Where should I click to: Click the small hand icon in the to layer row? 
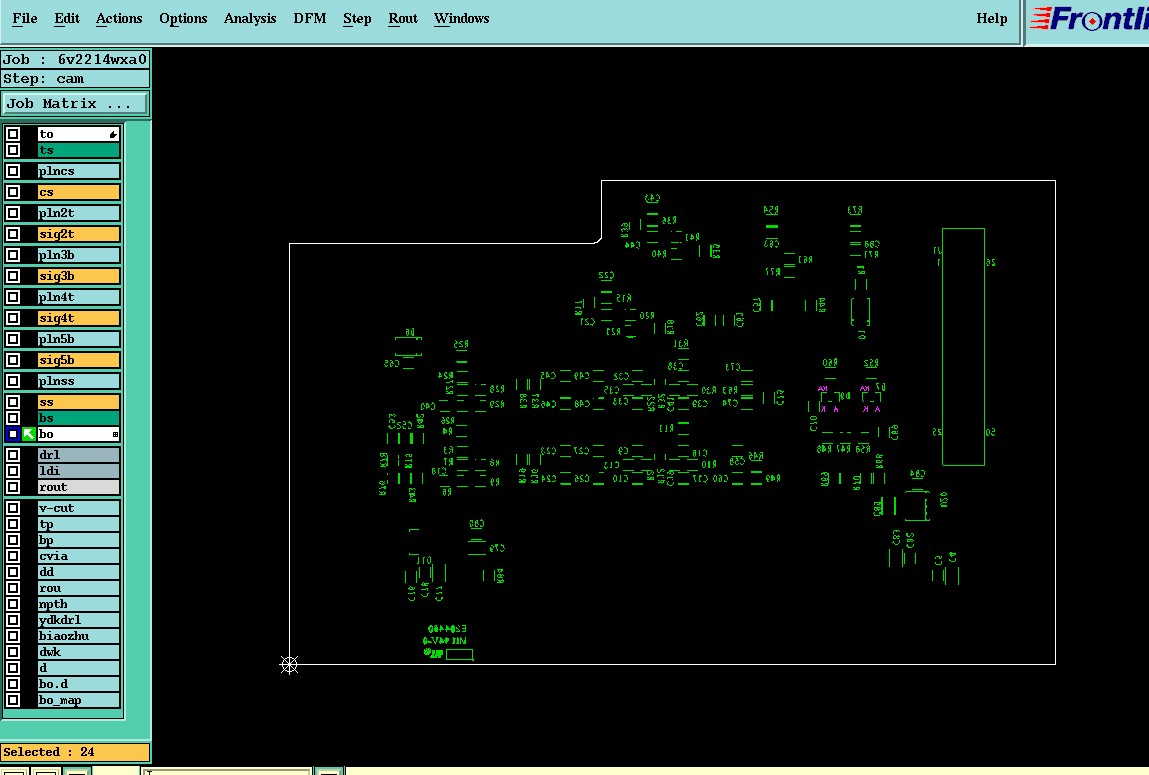point(113,134)
